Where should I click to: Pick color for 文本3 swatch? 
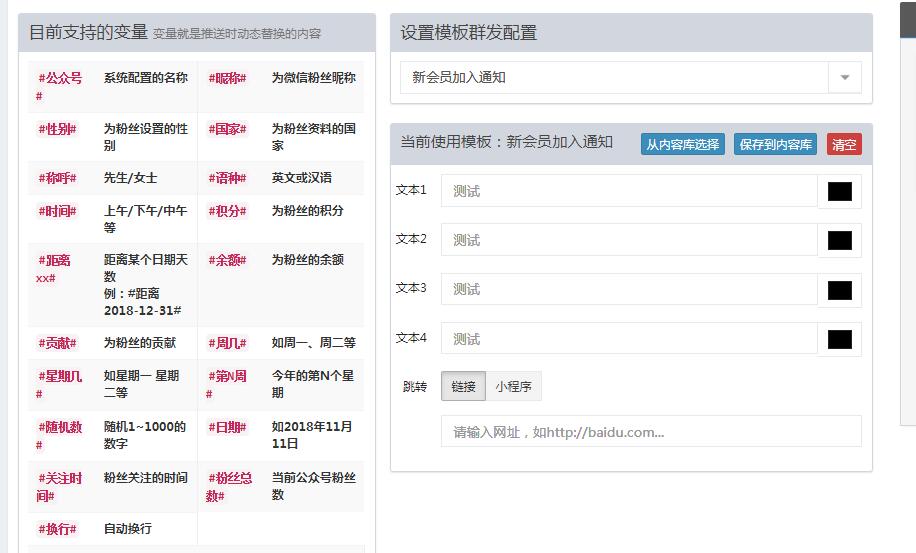coord(839,290)
